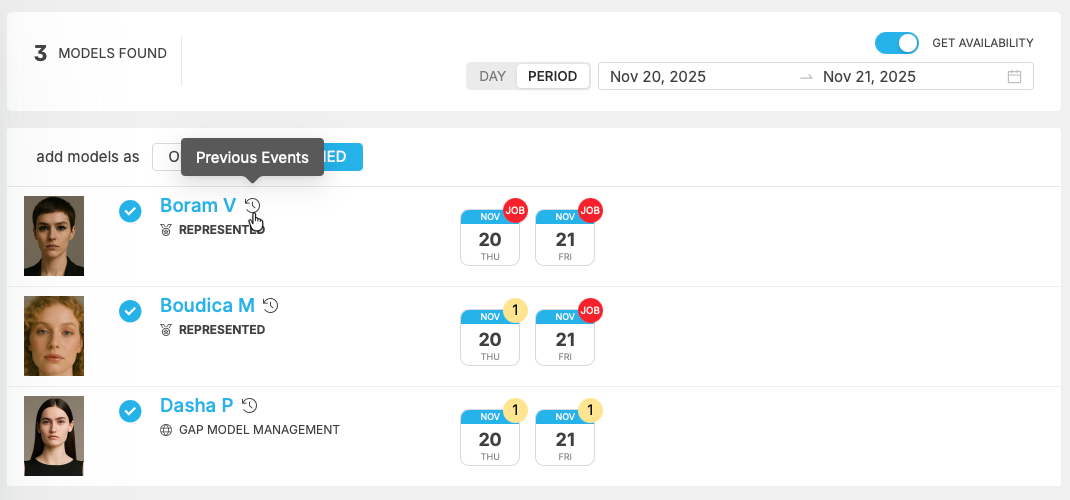Click history icon next to Boudica M

(270, 306)
